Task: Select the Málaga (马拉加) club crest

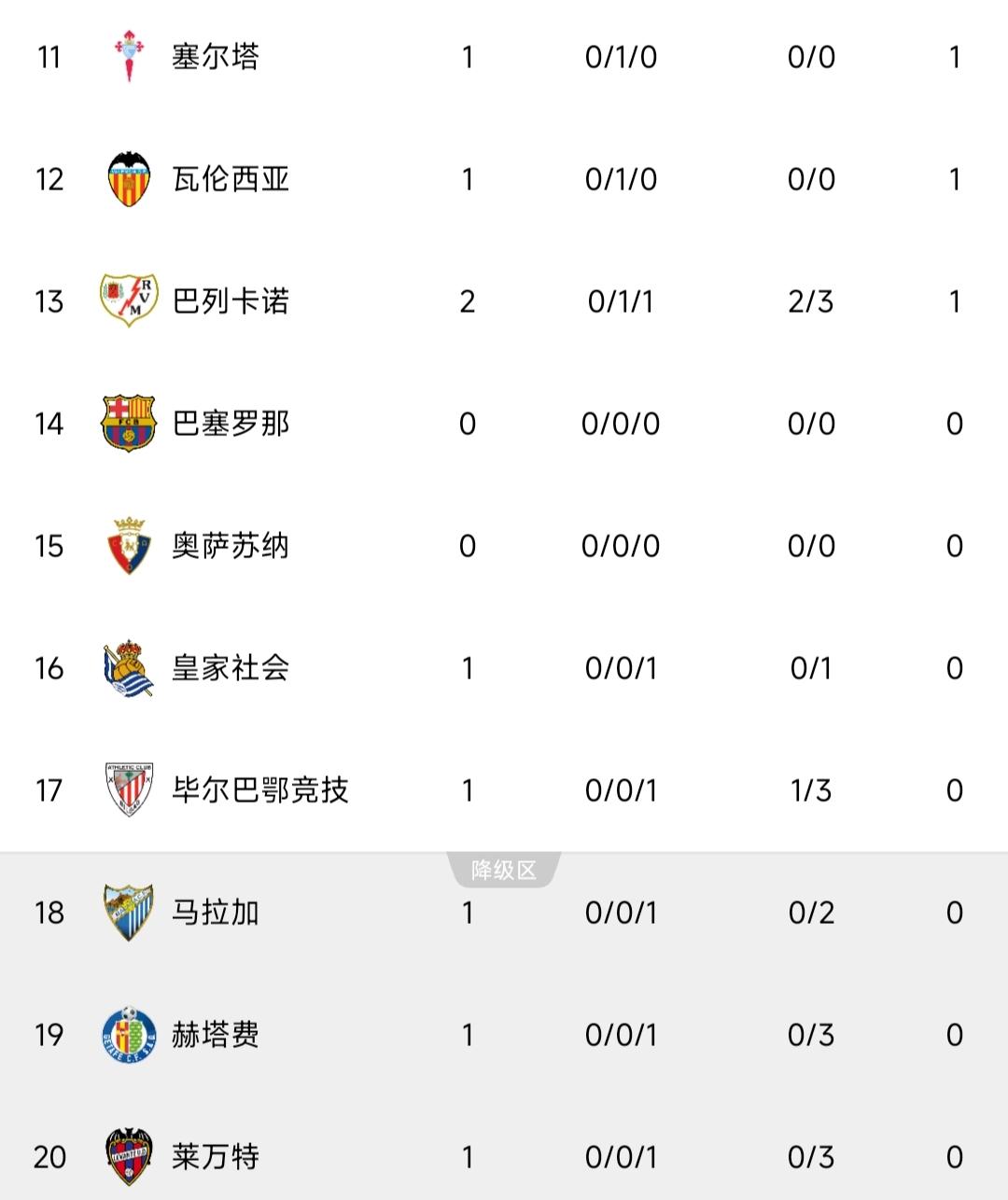Action: click(129, 913)
